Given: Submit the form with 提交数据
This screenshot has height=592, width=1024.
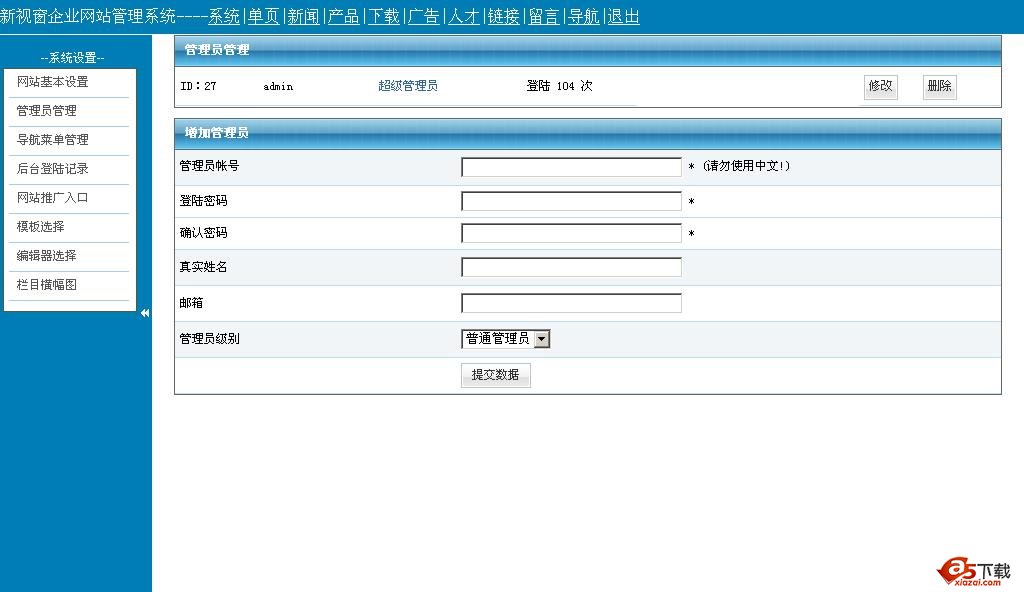Looking at the screenshot, I should (x=495, y=375).
